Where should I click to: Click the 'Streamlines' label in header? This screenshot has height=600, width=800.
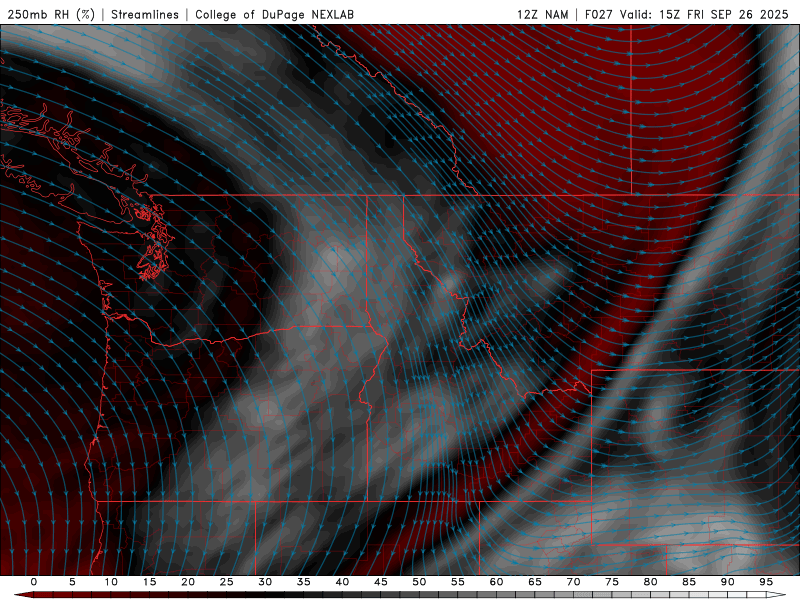point(145,14)
